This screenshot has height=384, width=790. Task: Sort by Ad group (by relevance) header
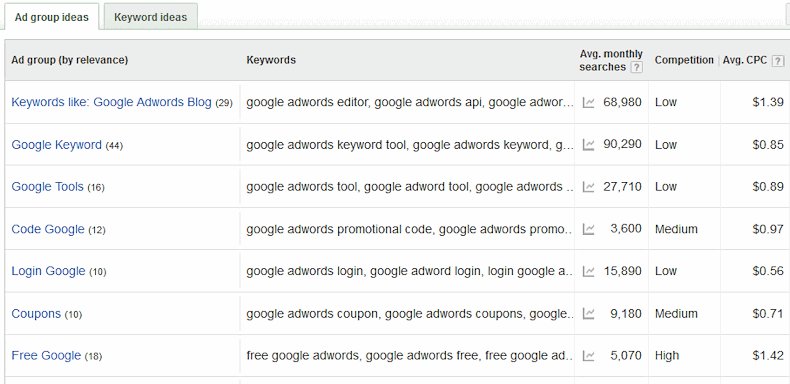70,60
